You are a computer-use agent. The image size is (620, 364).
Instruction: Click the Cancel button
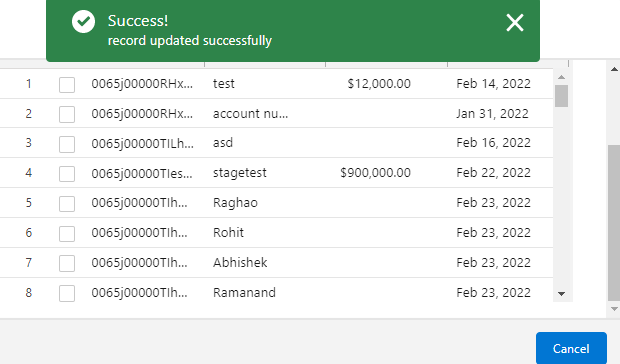[x=571, y=348]
